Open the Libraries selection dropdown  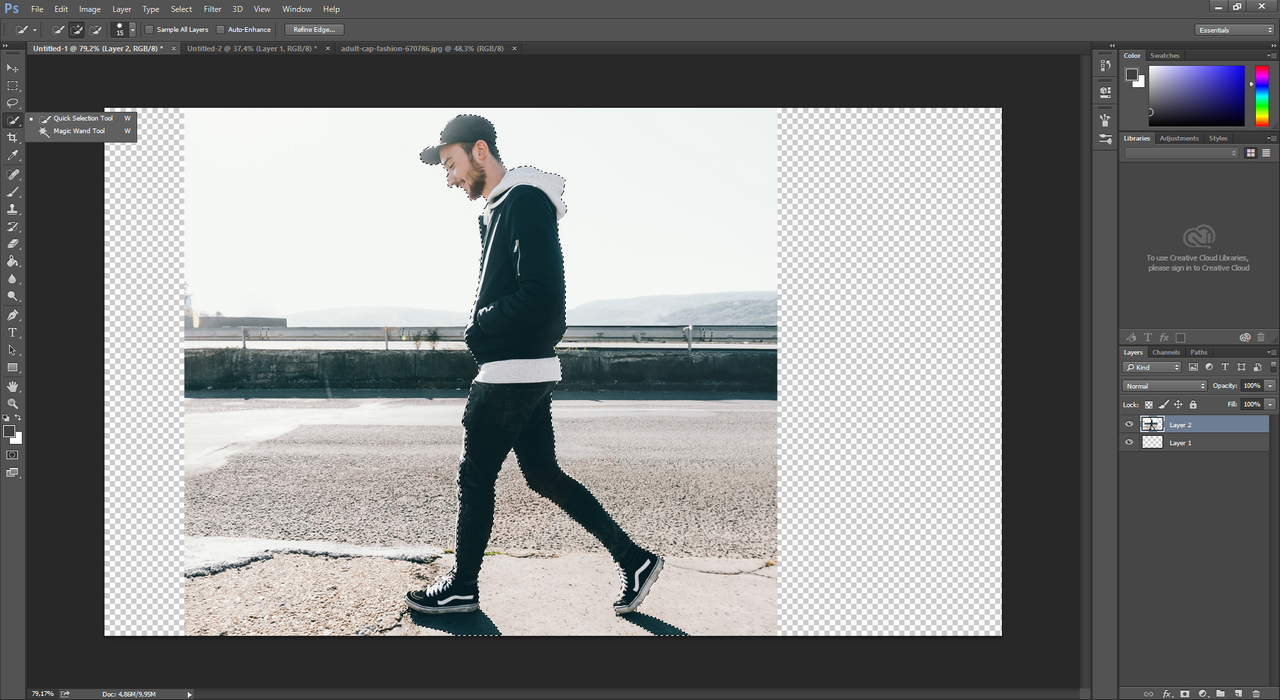(1181, 153)
